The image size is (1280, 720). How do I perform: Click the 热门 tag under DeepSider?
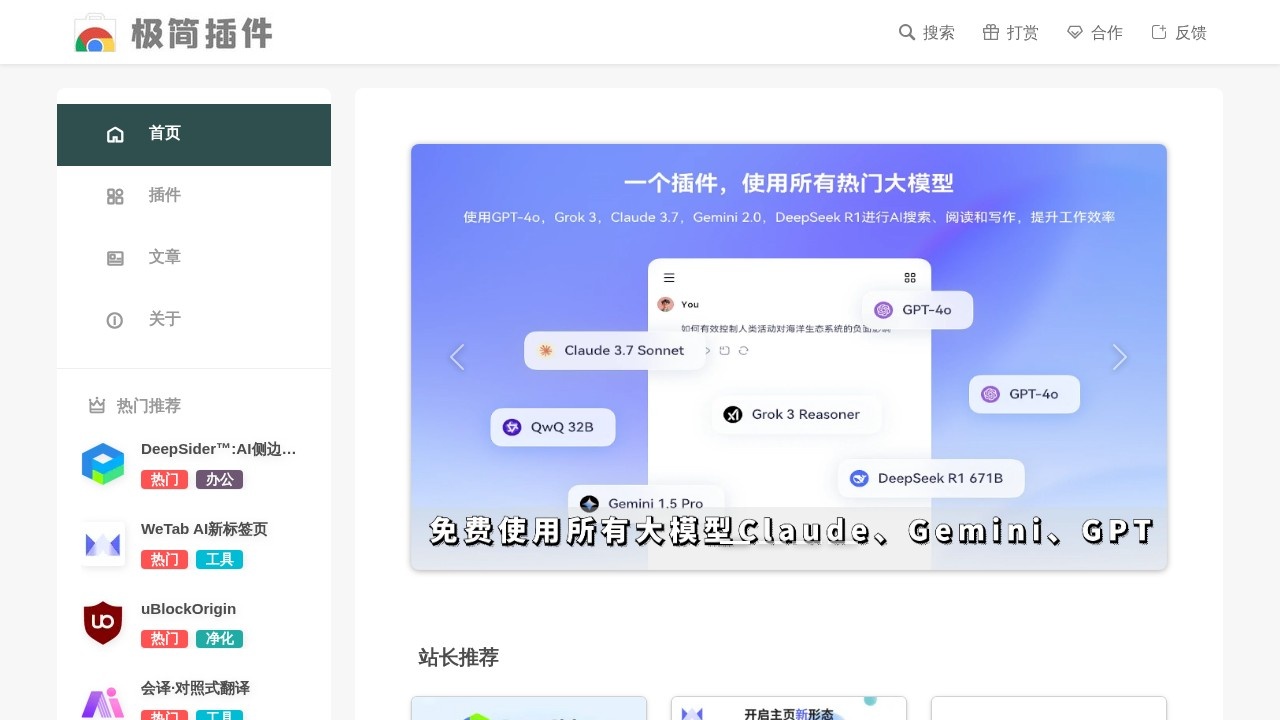pyautogui.click(x=164, y=479)
